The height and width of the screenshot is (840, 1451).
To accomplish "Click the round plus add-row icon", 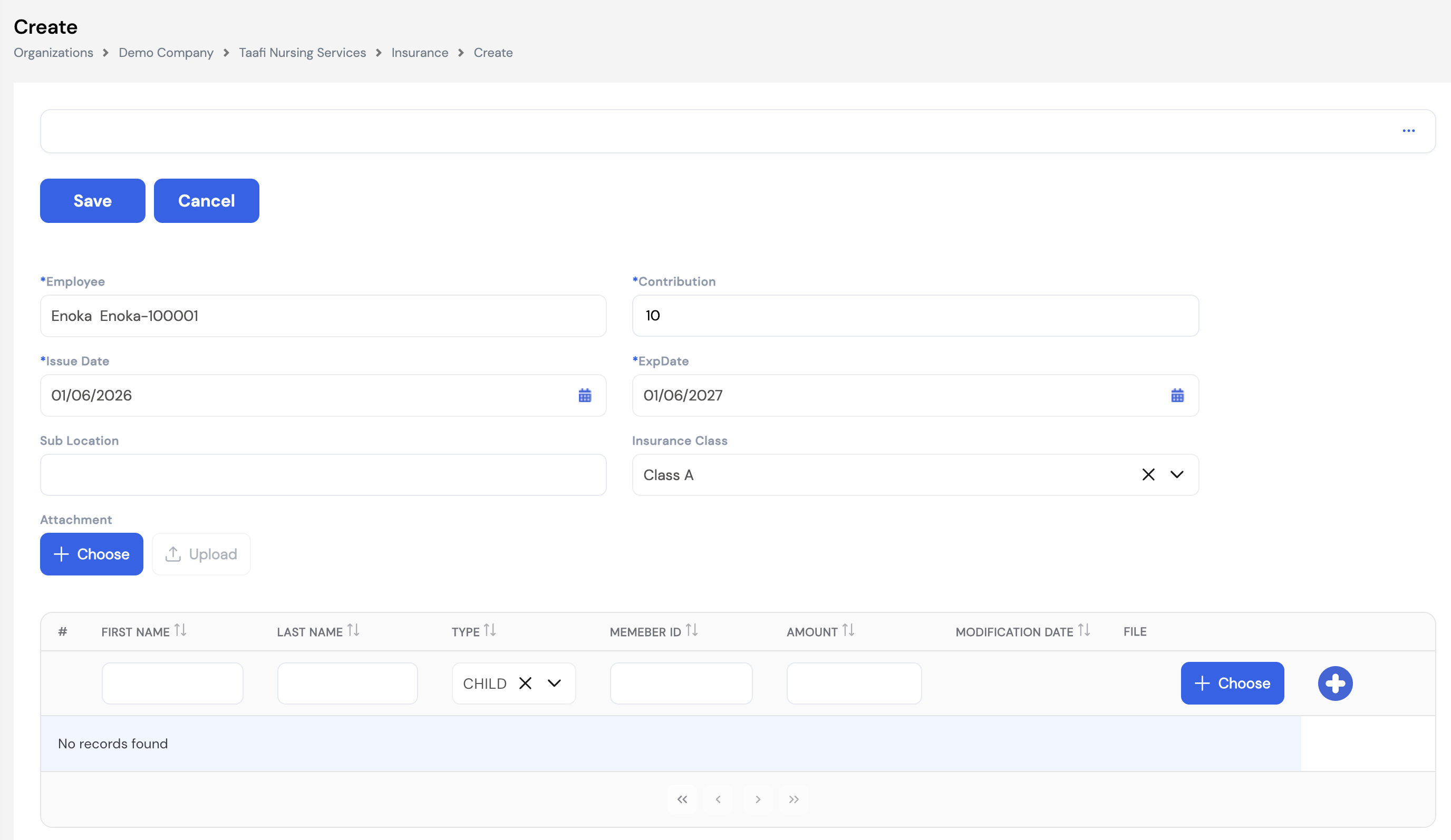I will tap(1334, 683).
